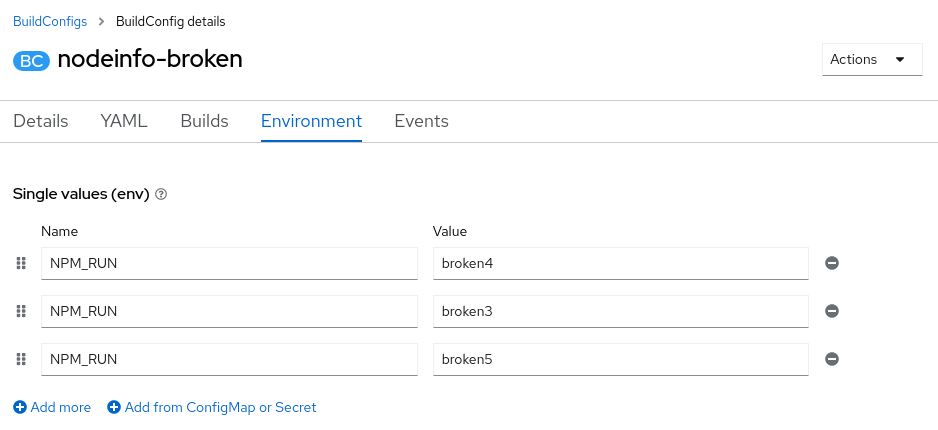938x430 pixels.
Task: Select the Events tab
Action: 421,121
